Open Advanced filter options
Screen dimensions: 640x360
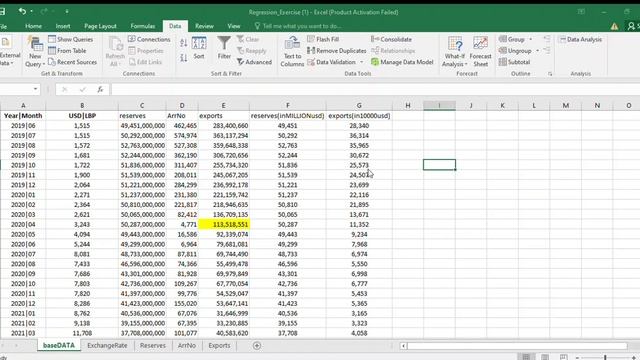254,62
